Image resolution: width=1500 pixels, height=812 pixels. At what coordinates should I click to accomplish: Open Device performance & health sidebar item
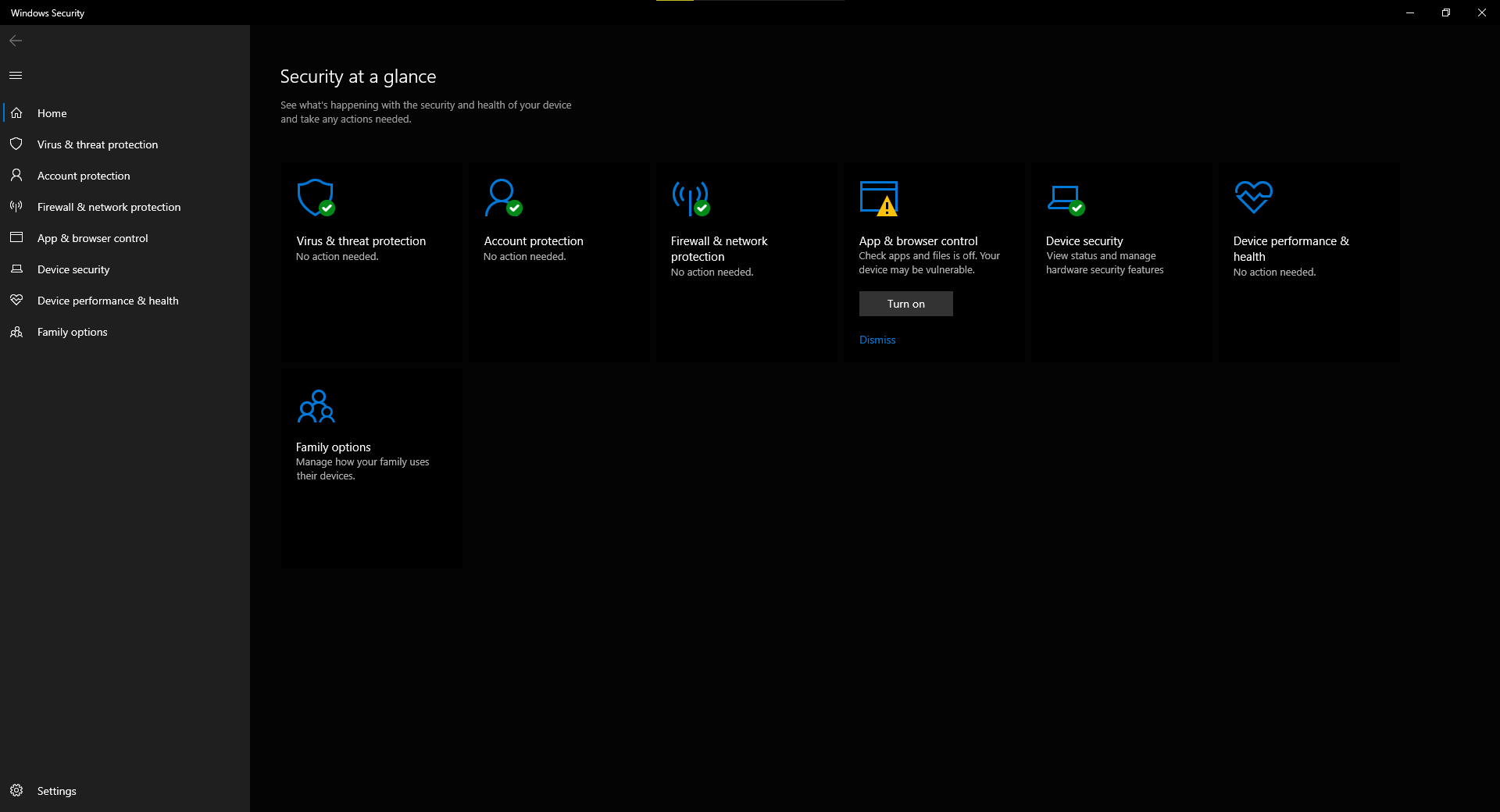pos(108,301)
